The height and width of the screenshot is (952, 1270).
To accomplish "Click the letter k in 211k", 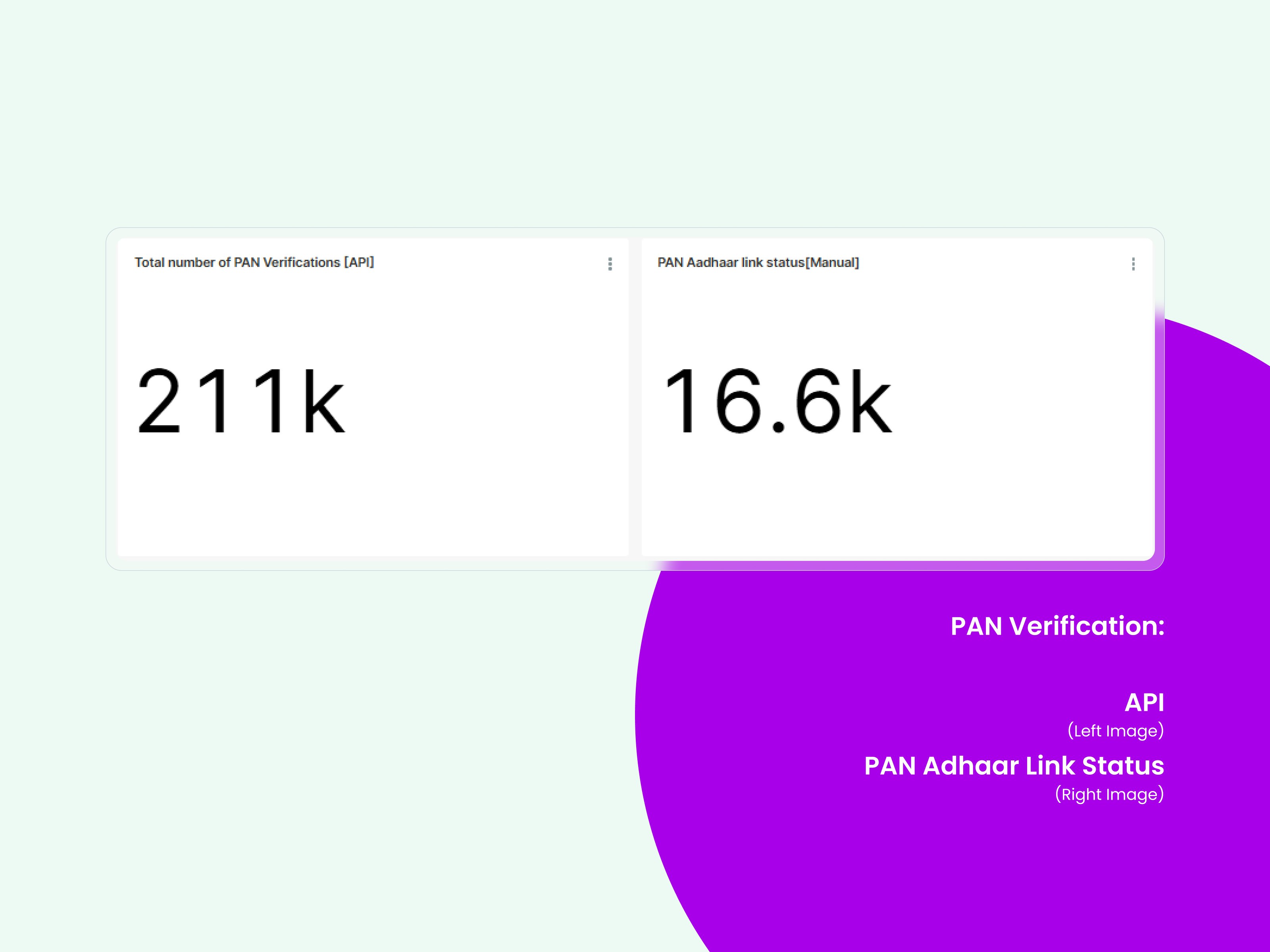I will tap(324, 401).
